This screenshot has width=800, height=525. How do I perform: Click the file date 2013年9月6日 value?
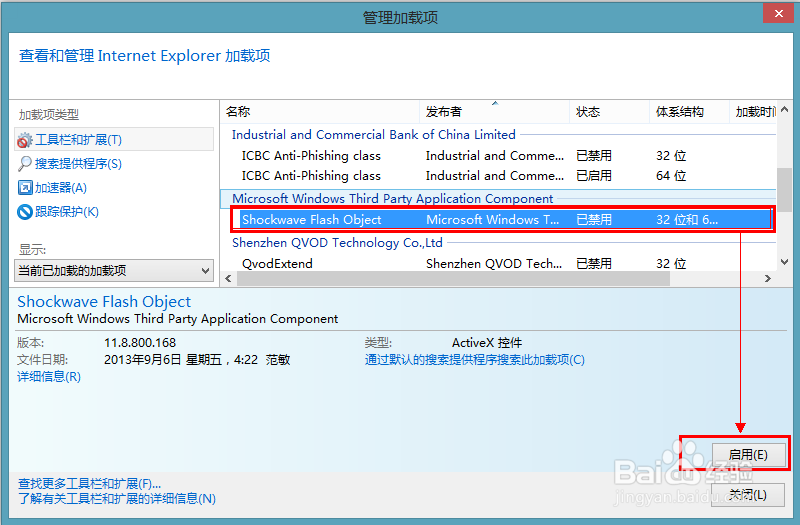(x=197, y=360)
